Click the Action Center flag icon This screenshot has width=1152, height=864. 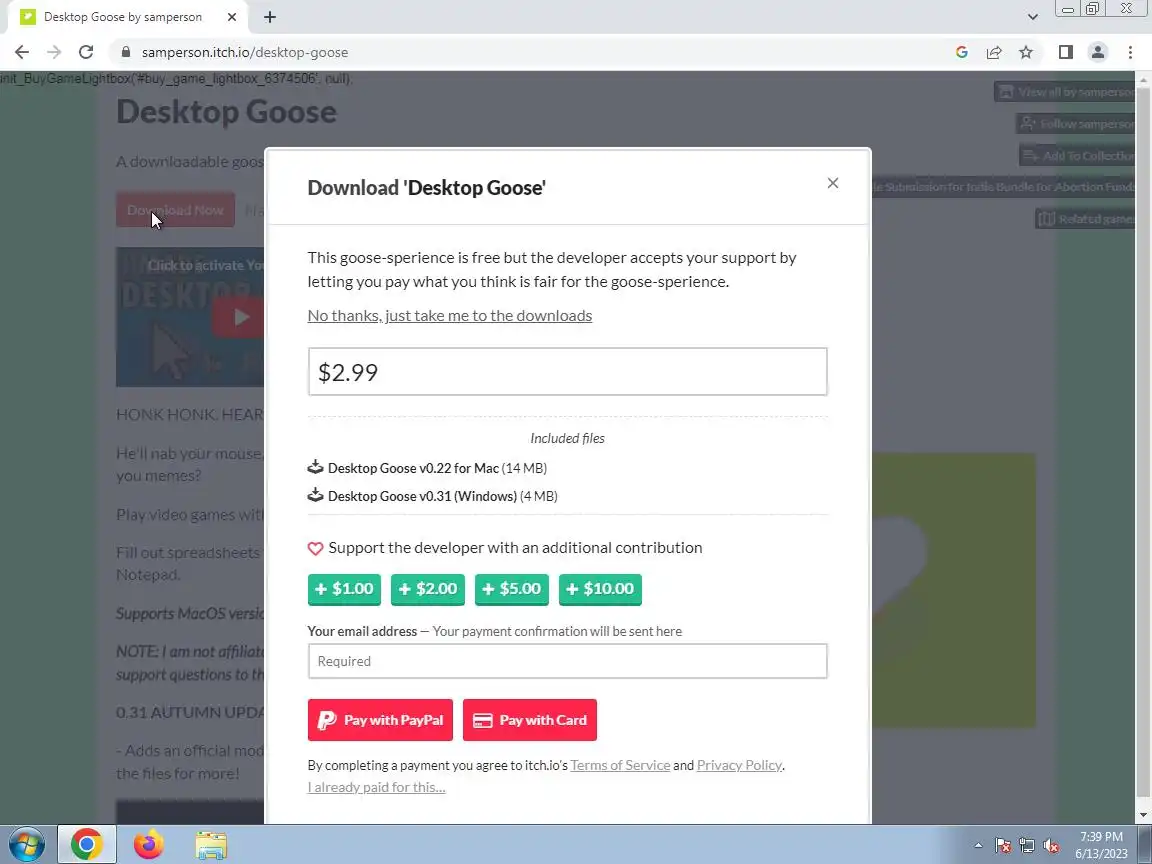point(1003,846)
